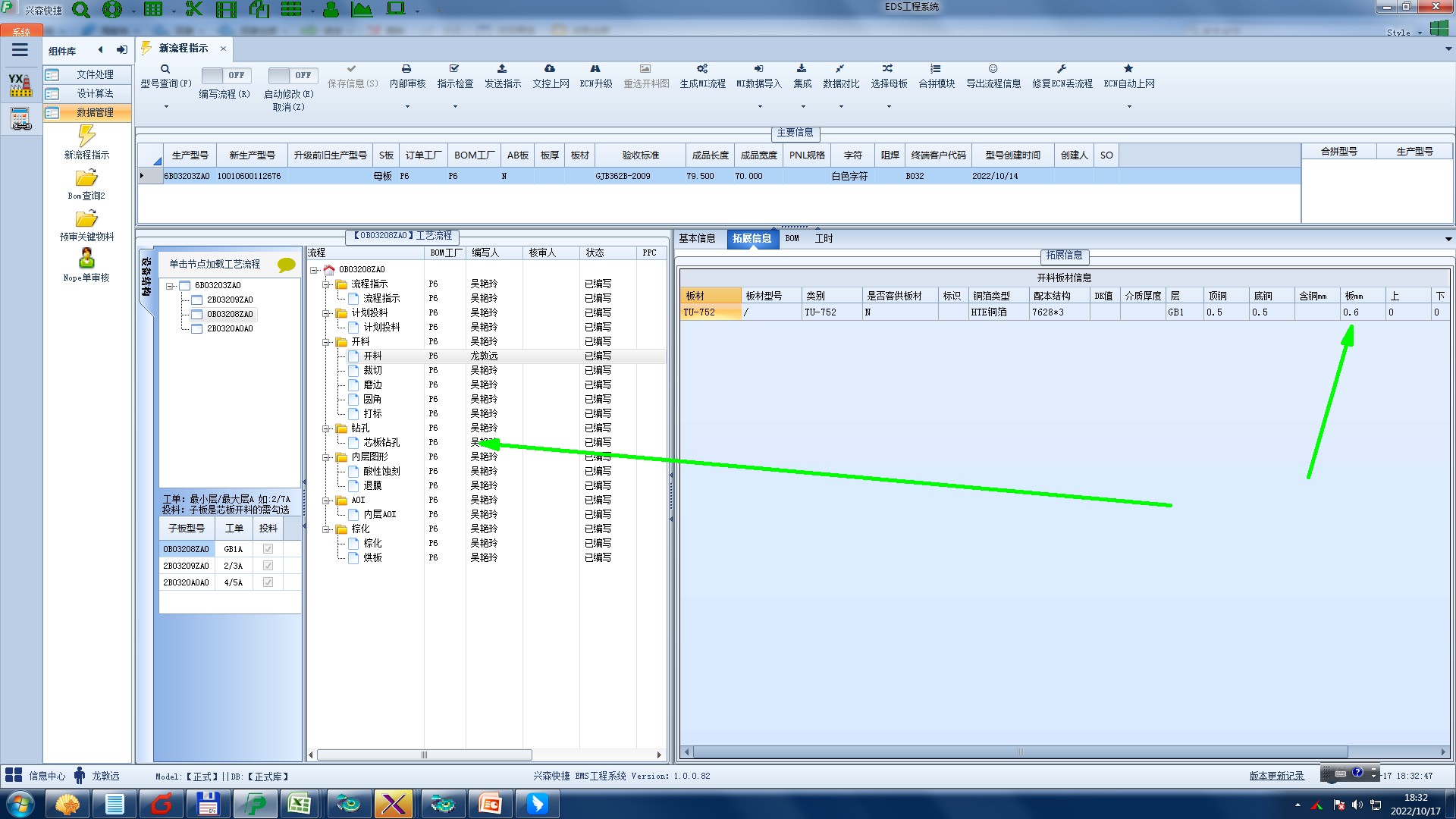
Task: Click the 文控上网 cloud upload icon
Action: tap(550, 69)
